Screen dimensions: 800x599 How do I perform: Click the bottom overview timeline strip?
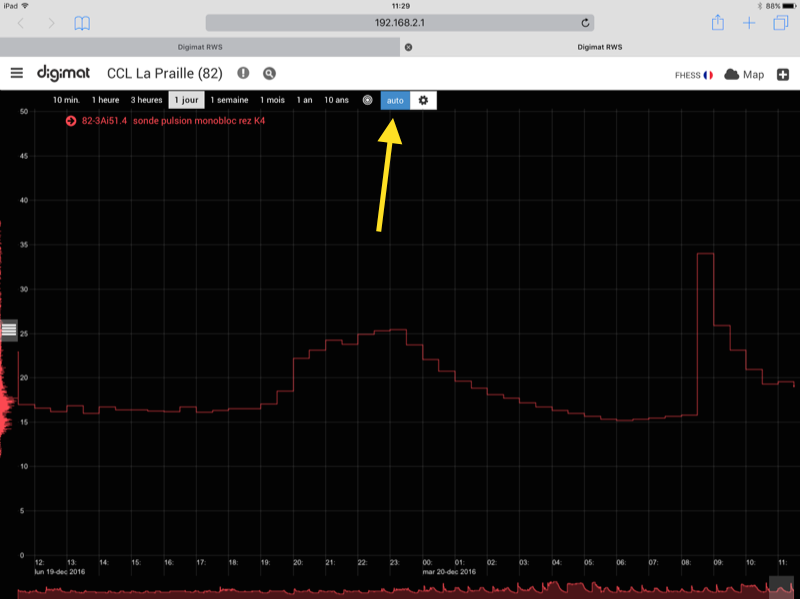pos(406,589)
